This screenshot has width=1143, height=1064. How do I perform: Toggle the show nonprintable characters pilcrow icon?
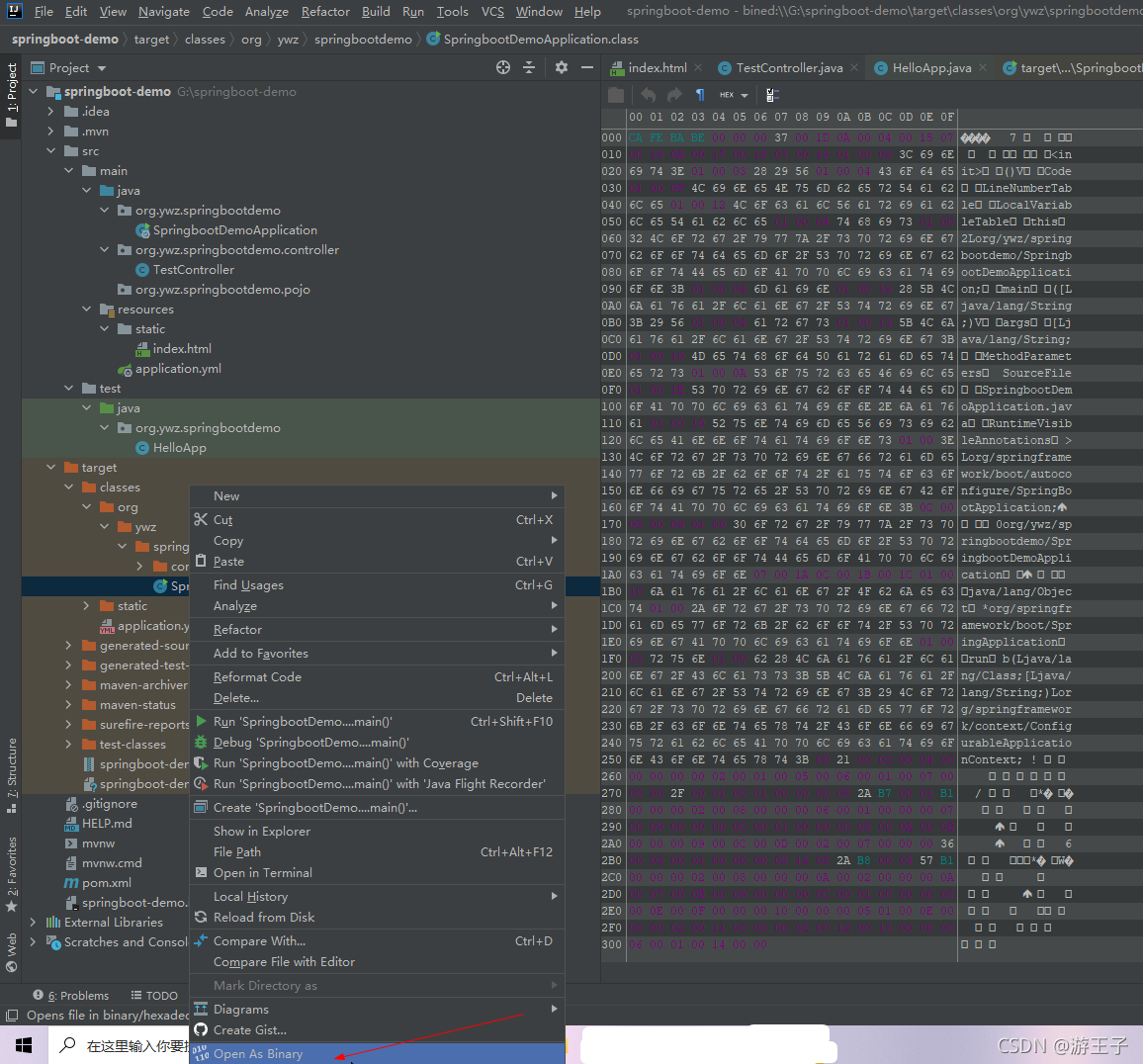tap(700, 95)
